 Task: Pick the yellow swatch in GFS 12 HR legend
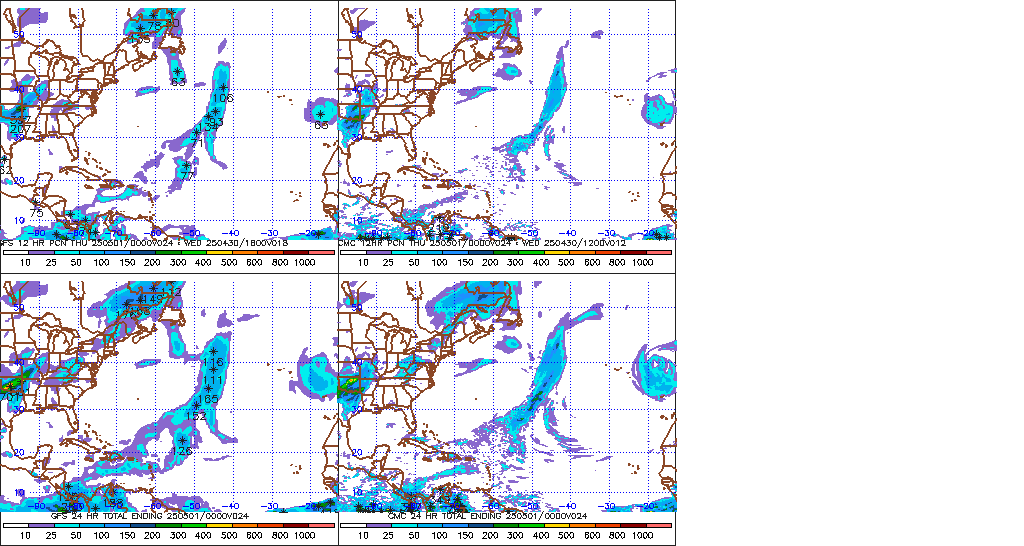tap(219, 252)
